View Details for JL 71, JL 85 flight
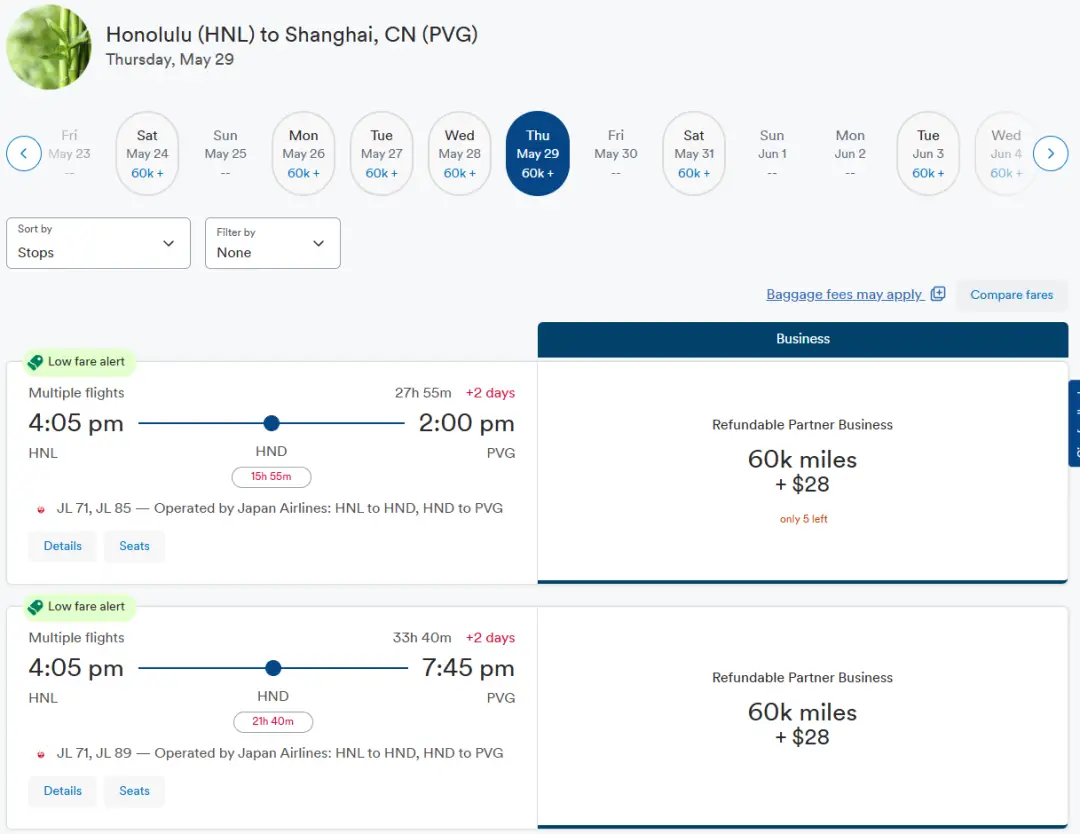This screenshot has height=834, width=1080. 62,546
